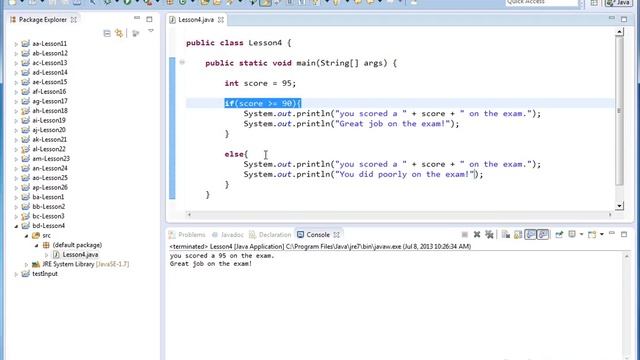The image size is (640, 360).
Task: Click the src folder icon
Action: (36, 236)
